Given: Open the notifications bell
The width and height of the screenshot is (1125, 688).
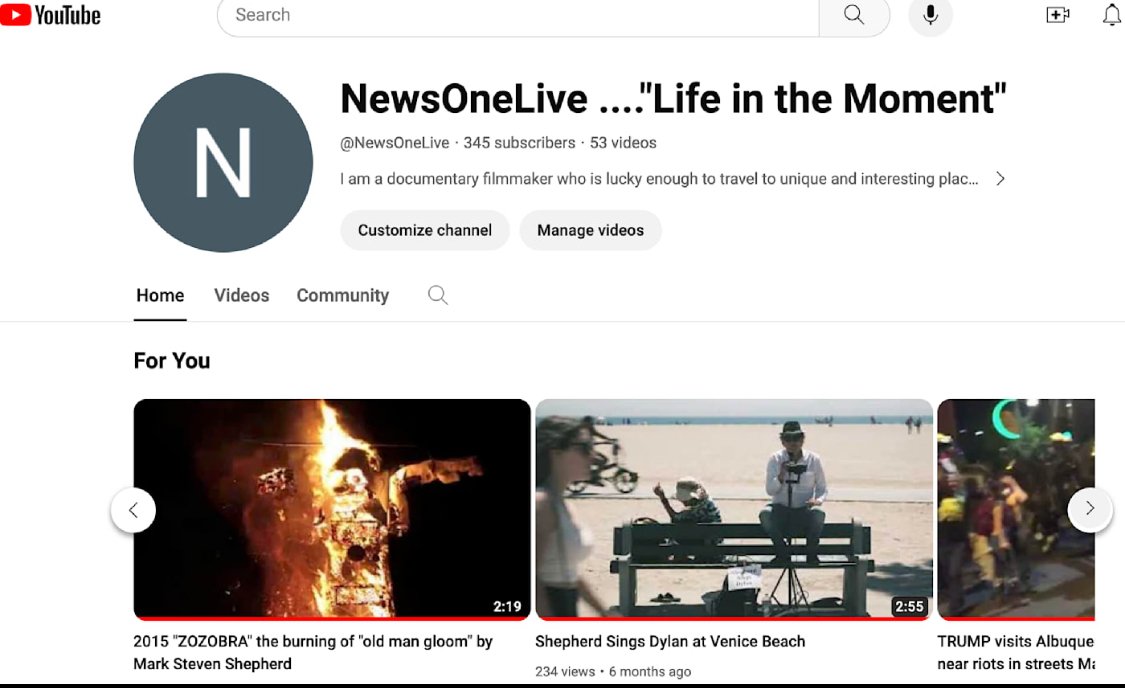Looking at the screenshot, I should tap(1112, 15).
